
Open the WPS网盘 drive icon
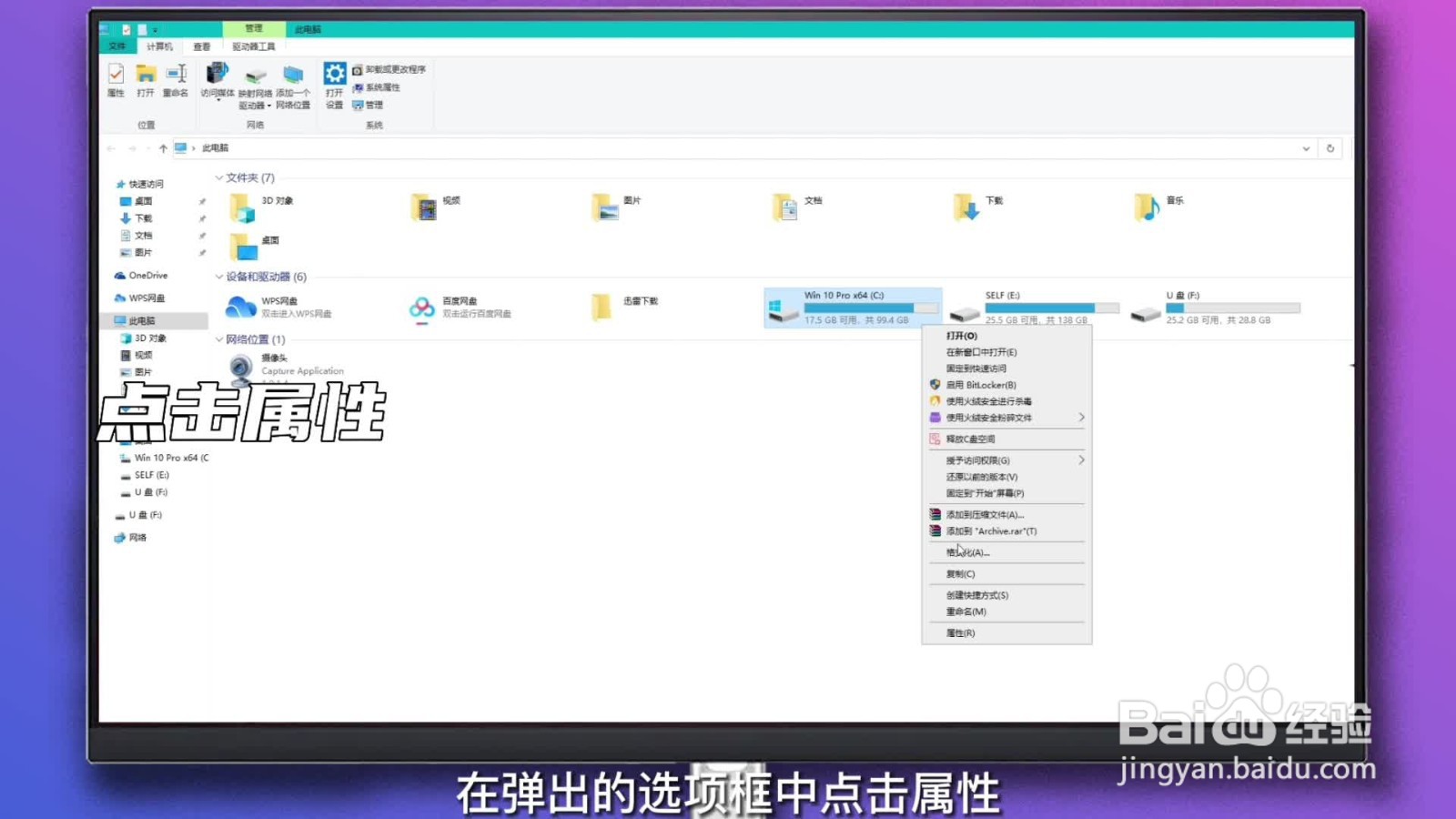click(x=238, y=308)
